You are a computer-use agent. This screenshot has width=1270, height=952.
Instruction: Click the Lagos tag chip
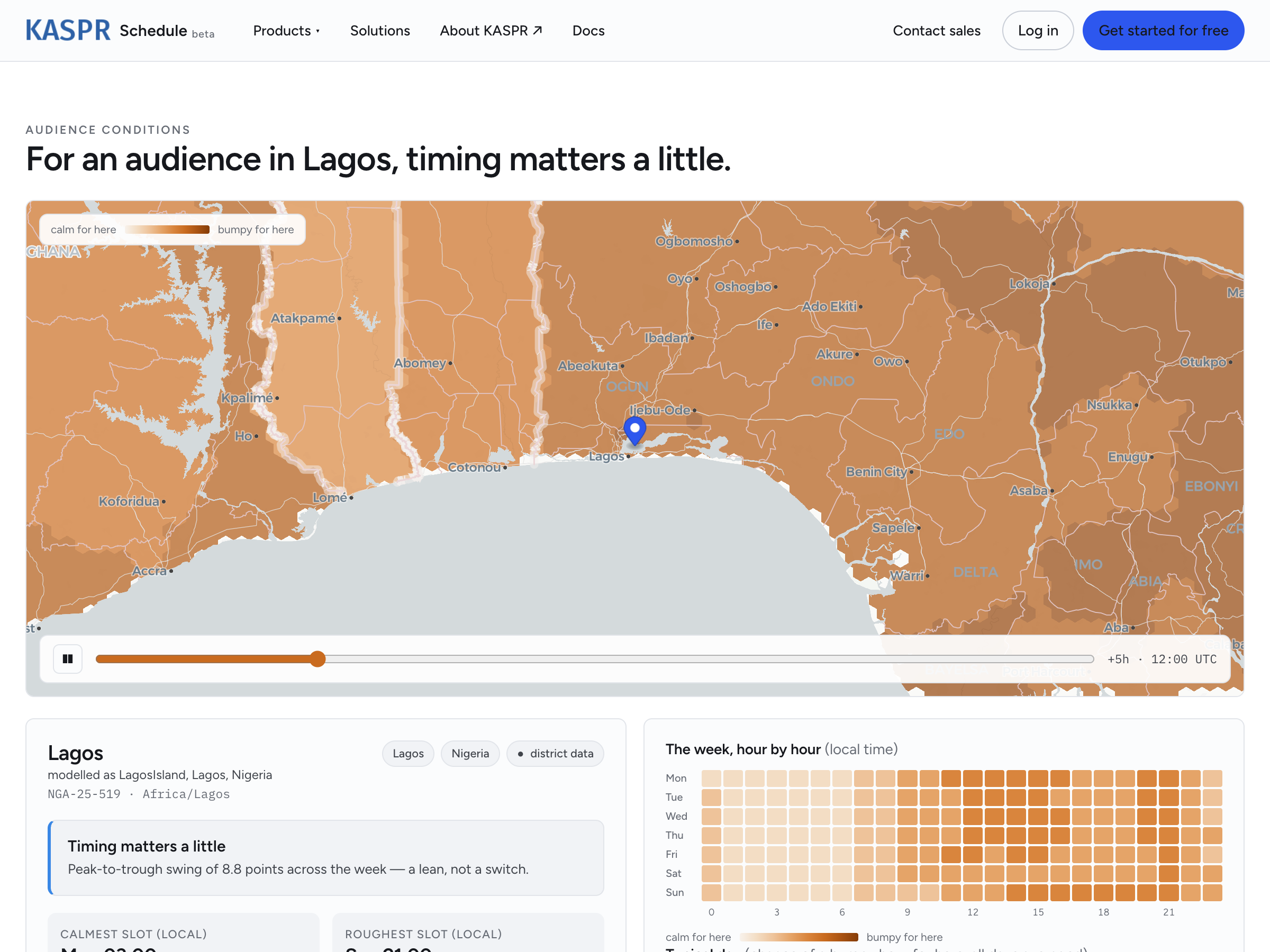pyautogui.click(x=408, y=754)
